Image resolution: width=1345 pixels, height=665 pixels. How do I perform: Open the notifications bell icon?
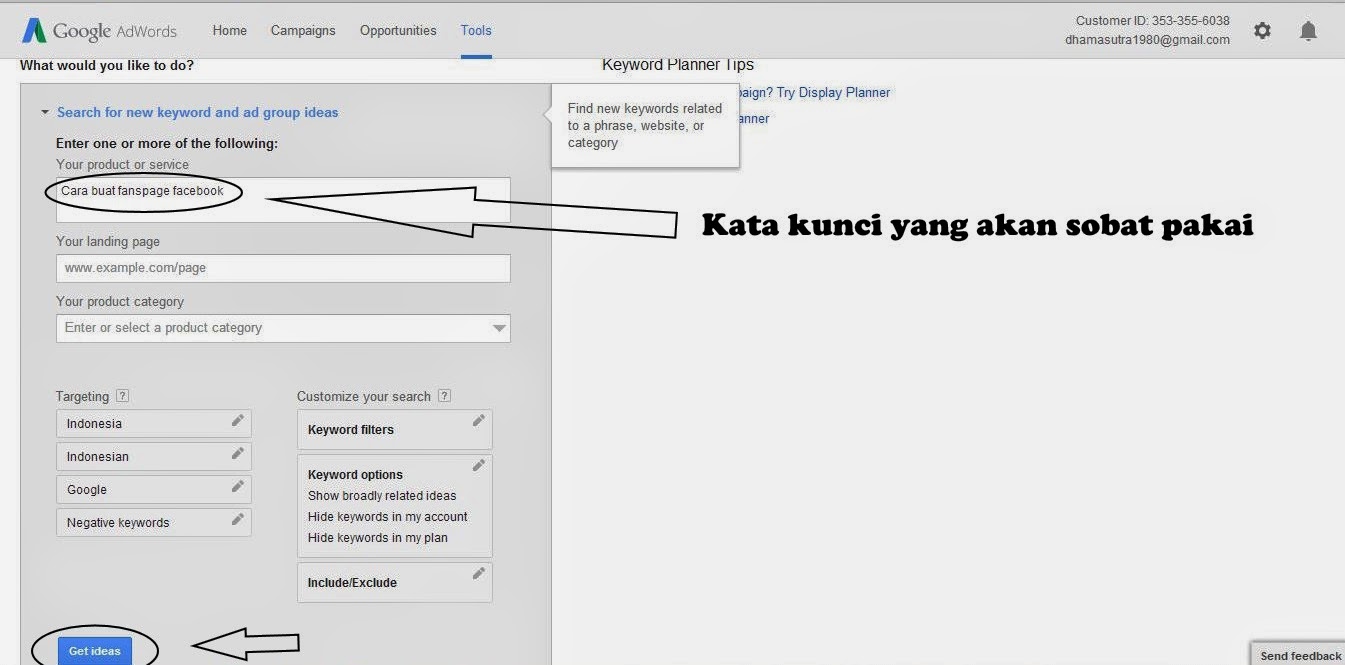tap(1308, 30)
